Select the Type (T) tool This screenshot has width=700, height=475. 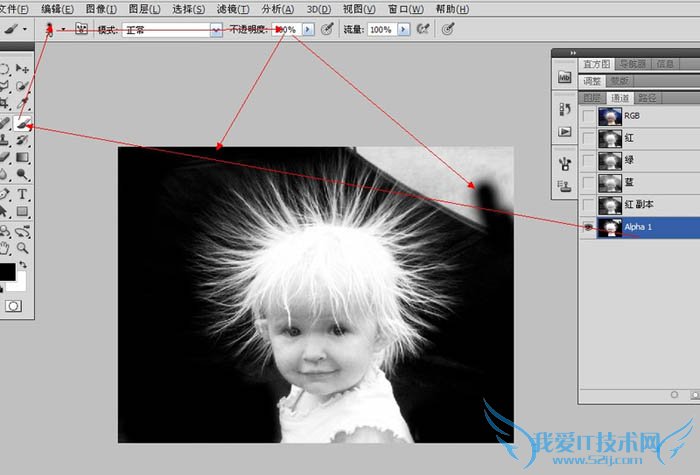coord(22,194)
